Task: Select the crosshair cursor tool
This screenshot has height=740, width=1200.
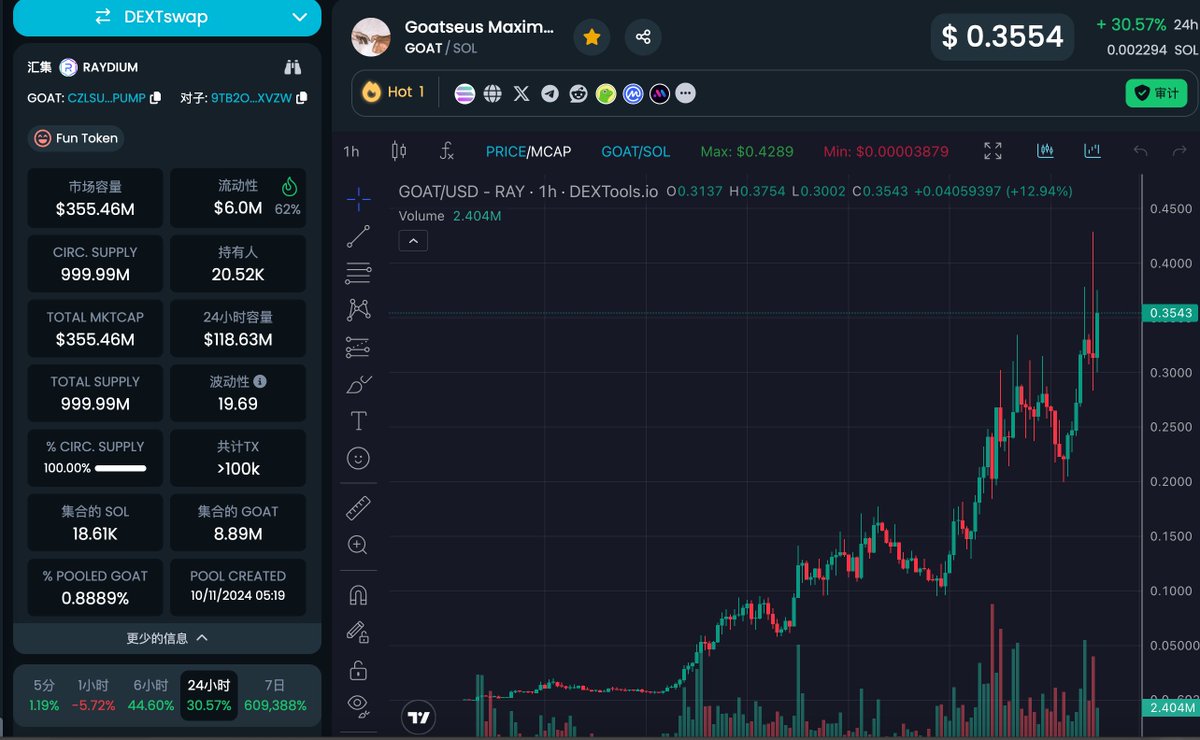Action: tap(358, 198)
